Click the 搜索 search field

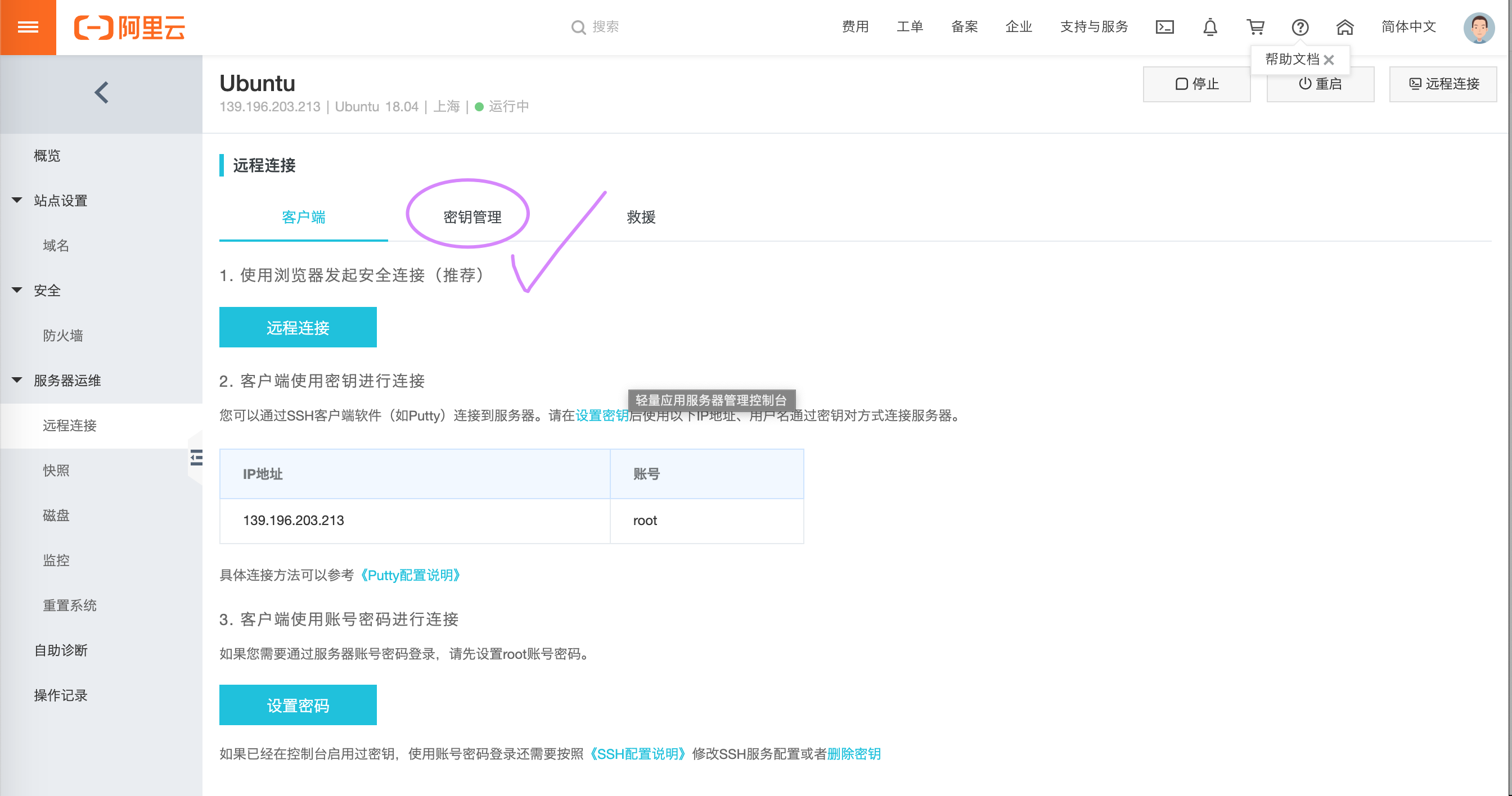click(x=605, y=27)
